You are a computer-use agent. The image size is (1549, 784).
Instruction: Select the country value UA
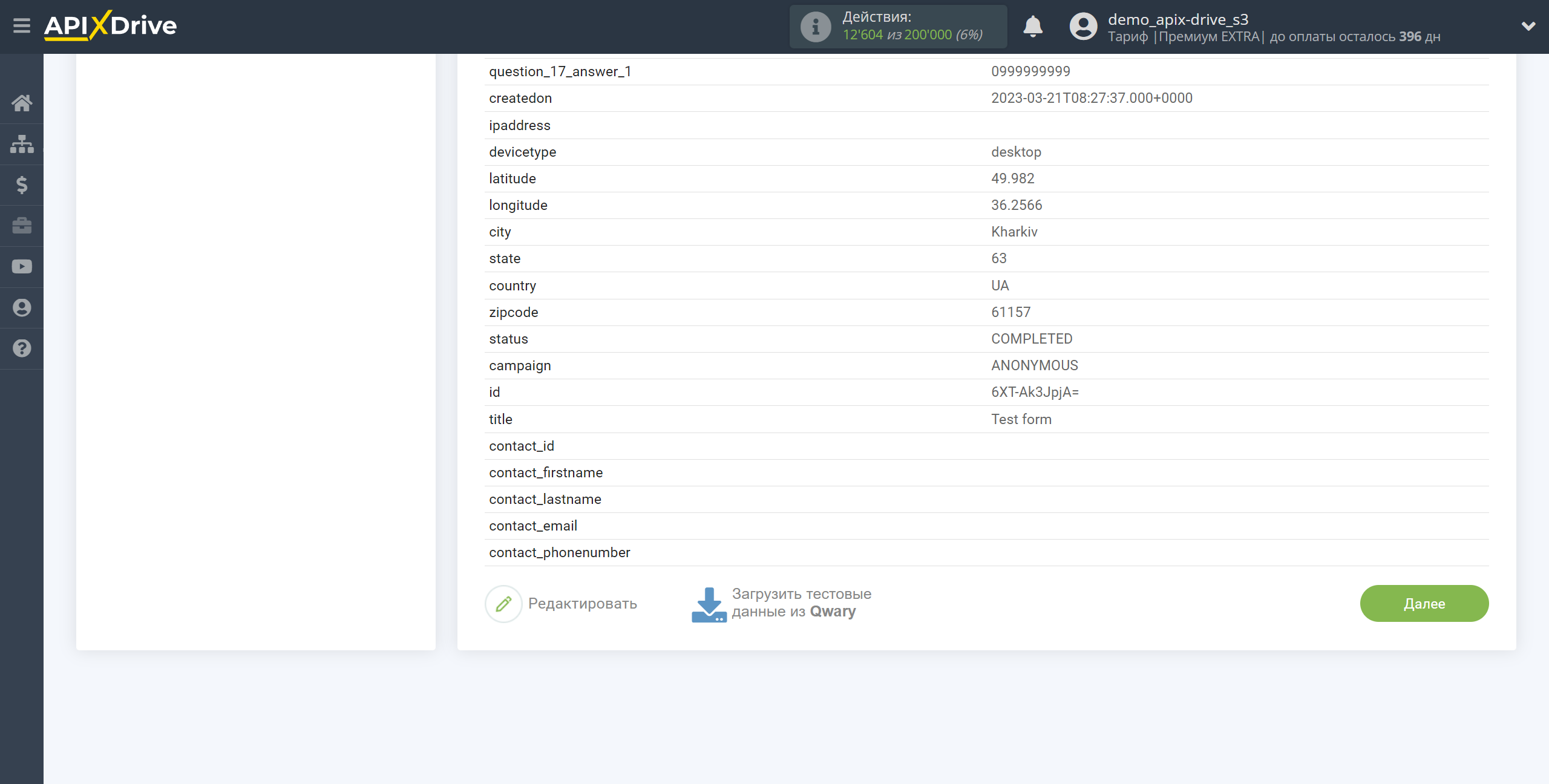pos(1000,286)
